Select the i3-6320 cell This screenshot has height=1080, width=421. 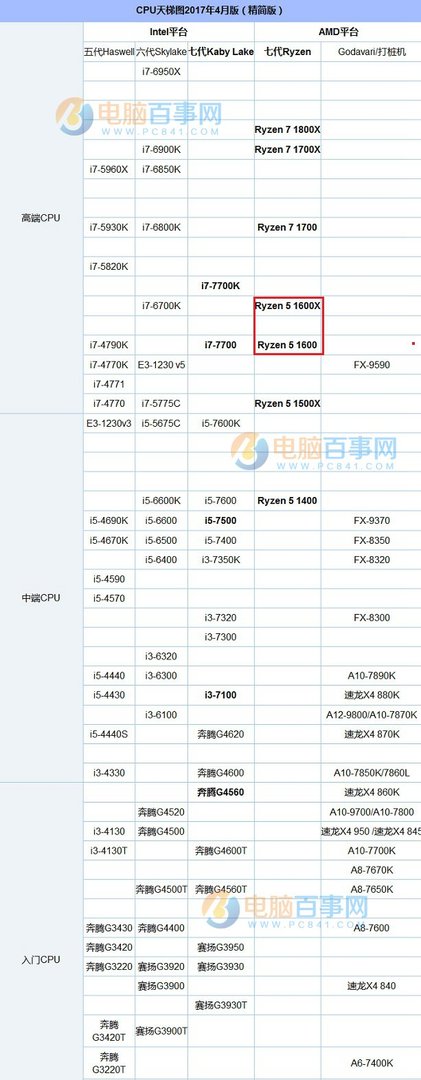click(x=161, y=656)
